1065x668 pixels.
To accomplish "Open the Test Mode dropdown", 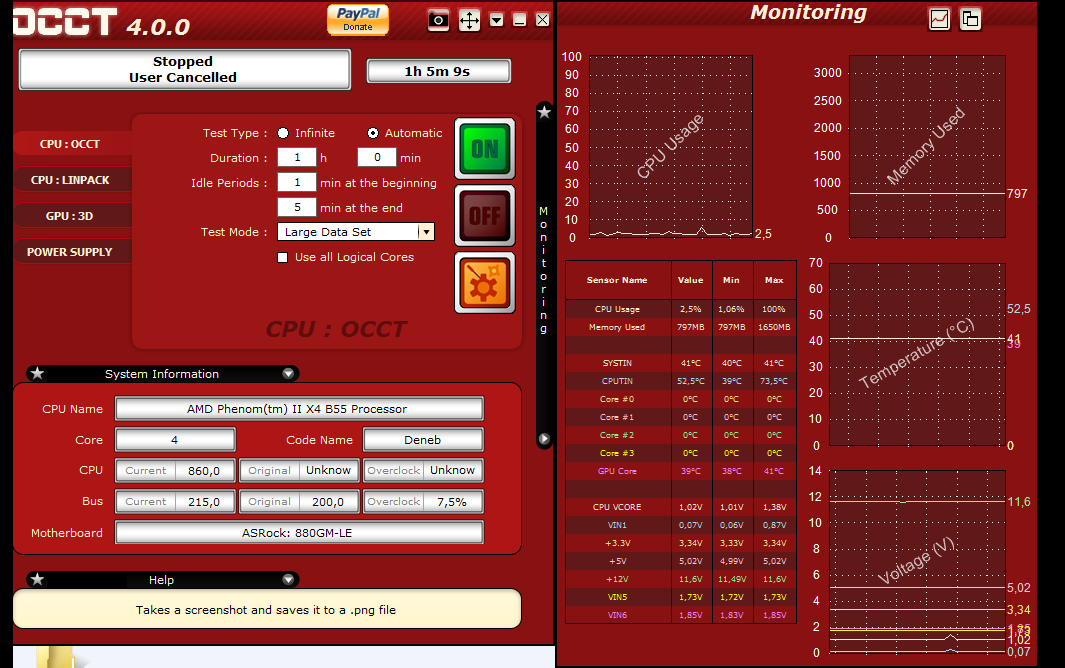I will point(356,232).
